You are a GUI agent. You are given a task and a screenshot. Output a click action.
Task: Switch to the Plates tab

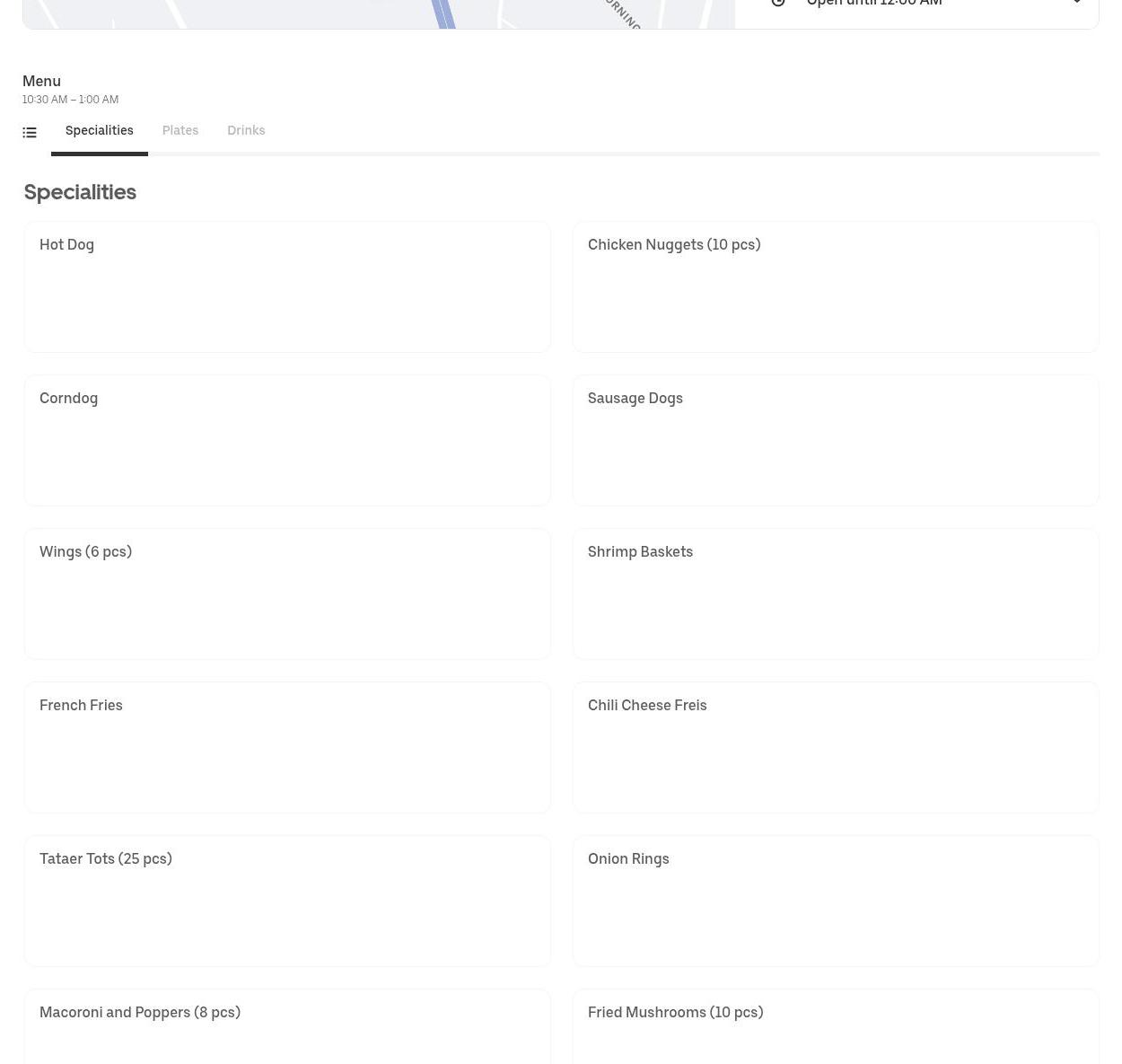pyautogui.click(x=180, y=131)
